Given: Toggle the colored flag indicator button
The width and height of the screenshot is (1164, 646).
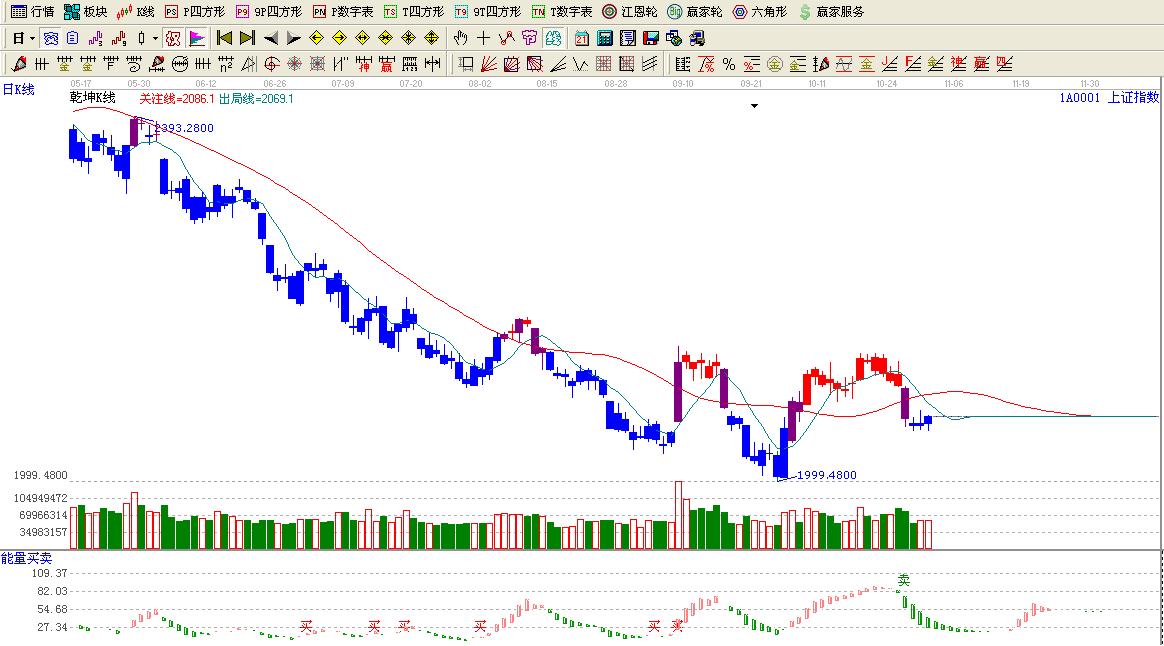Looking at the screenshot, I should (x=197, y=38).
